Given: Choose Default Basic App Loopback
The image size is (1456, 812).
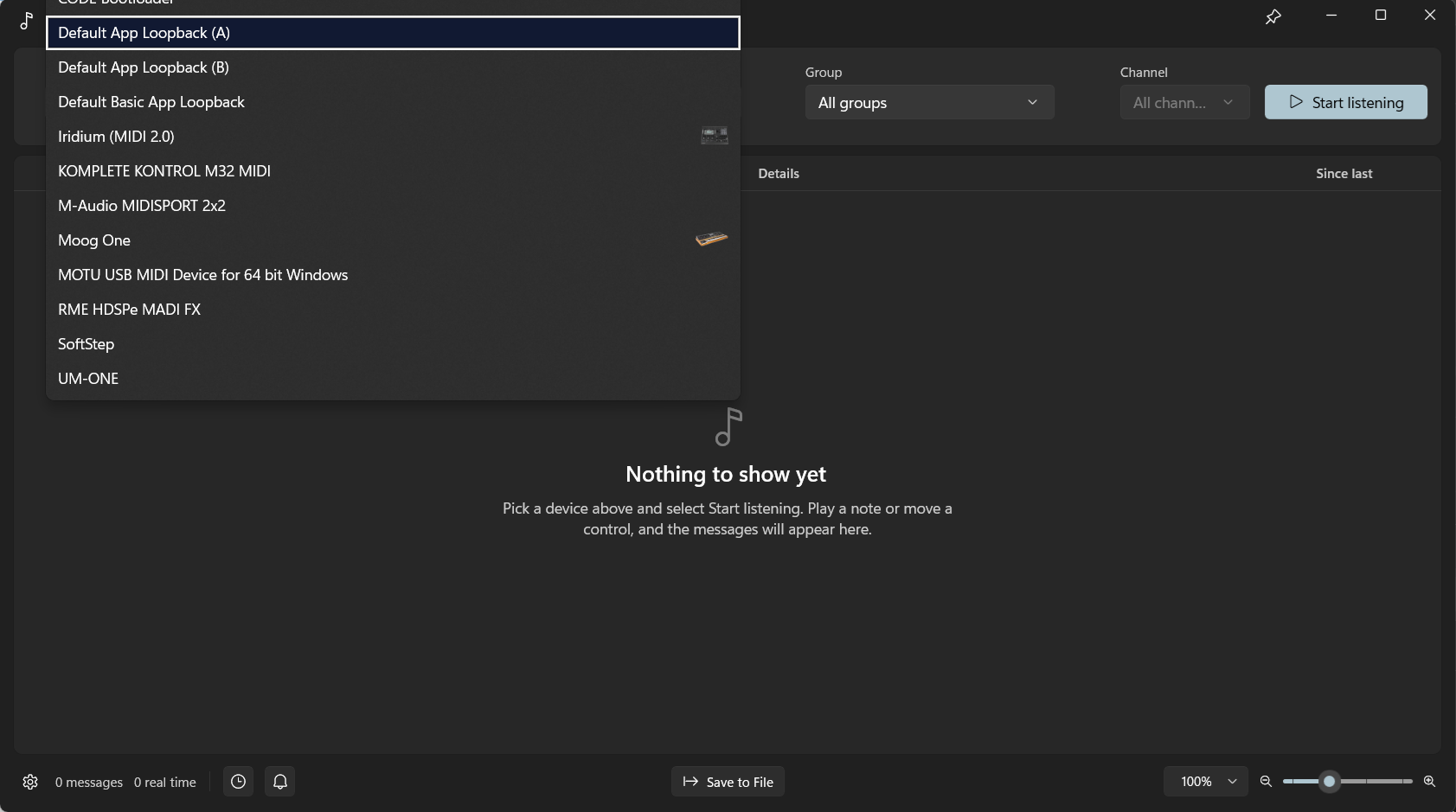Looking at the screenshot, I should 393,102.
